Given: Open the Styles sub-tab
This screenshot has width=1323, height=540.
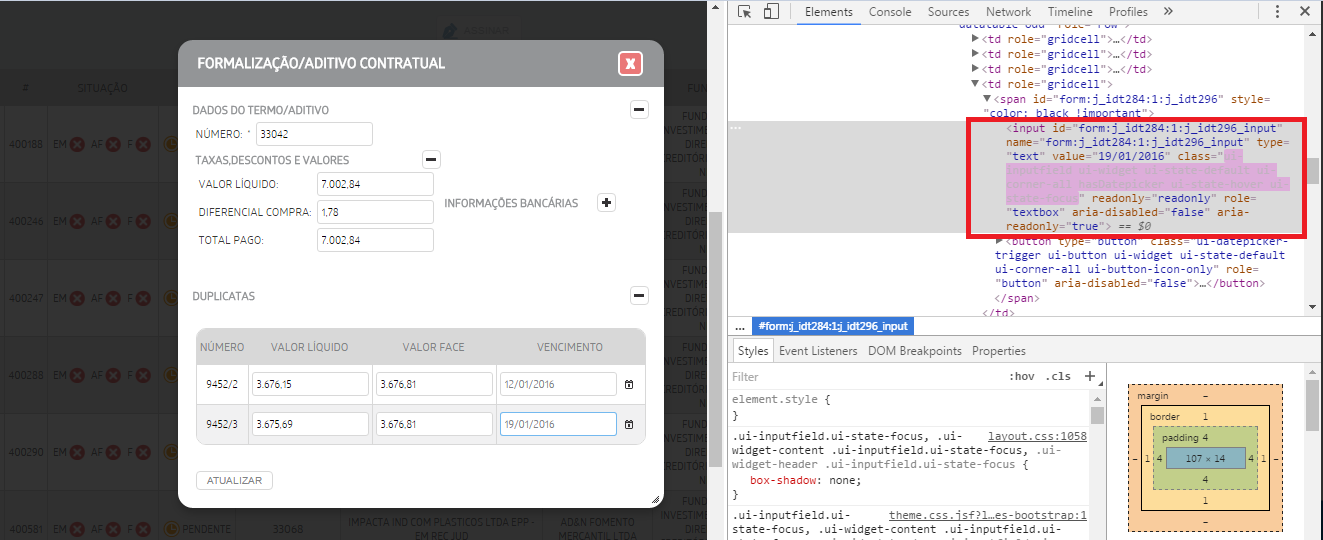Looking at the screenshot, I should click(x=753, y=351).
